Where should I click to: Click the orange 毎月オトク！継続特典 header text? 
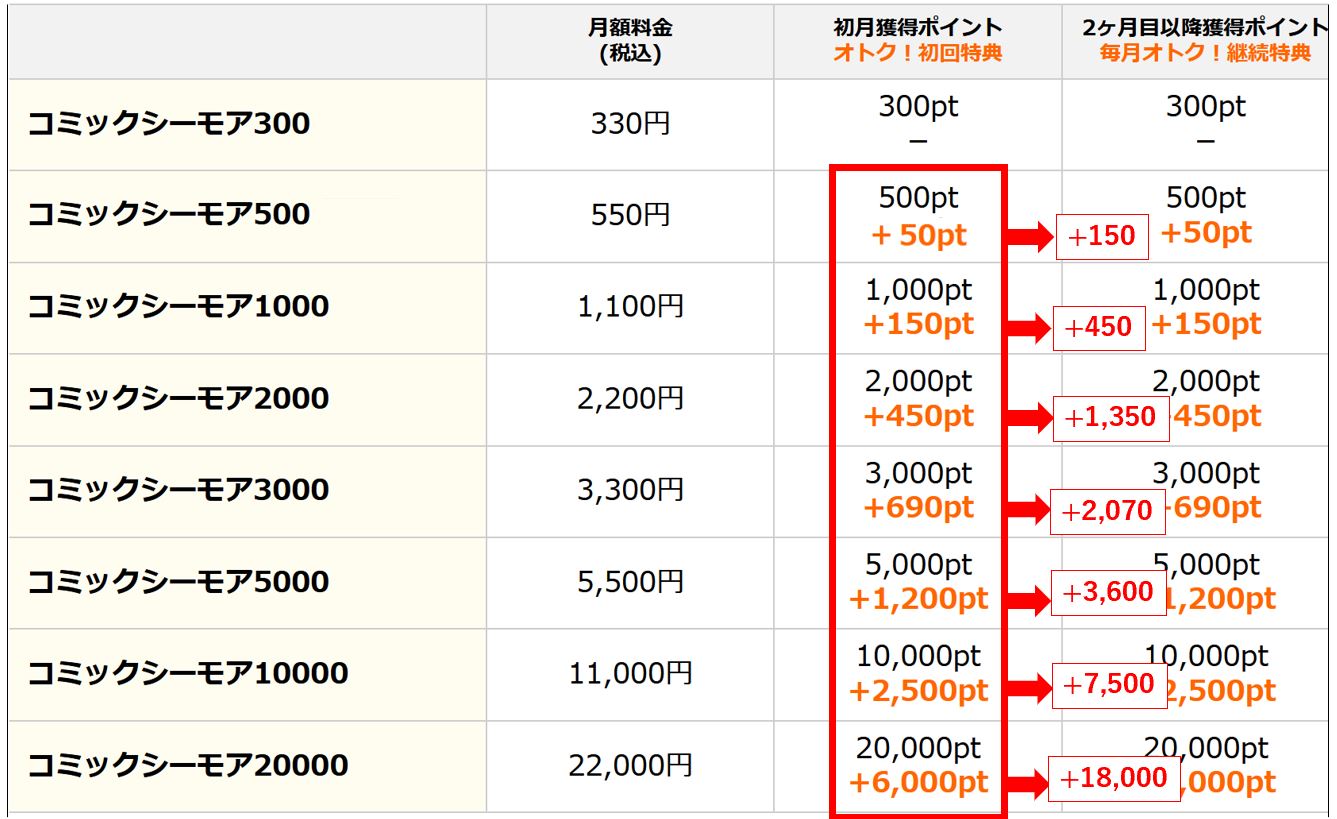1205,53
